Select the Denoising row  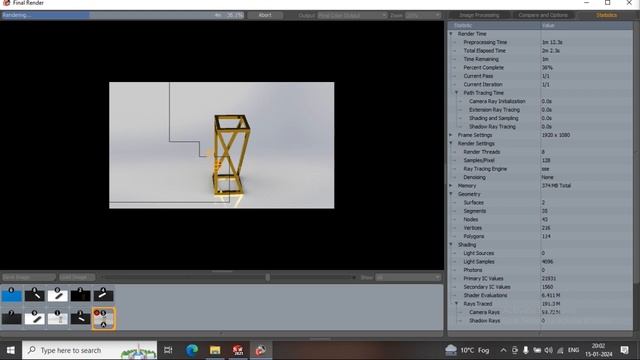coord(540,177)
